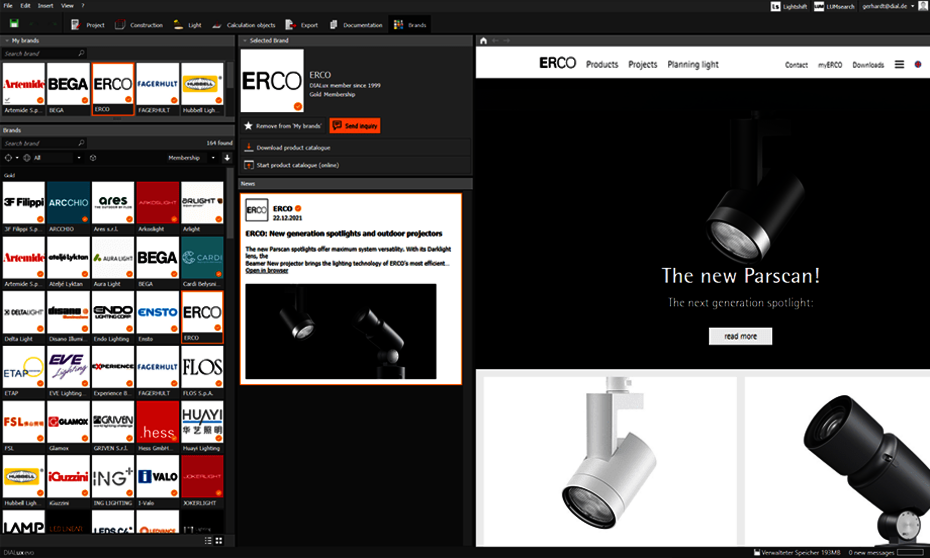Click the green Save icon in toolbar
The image size is (930, 558).
[12, 23]
